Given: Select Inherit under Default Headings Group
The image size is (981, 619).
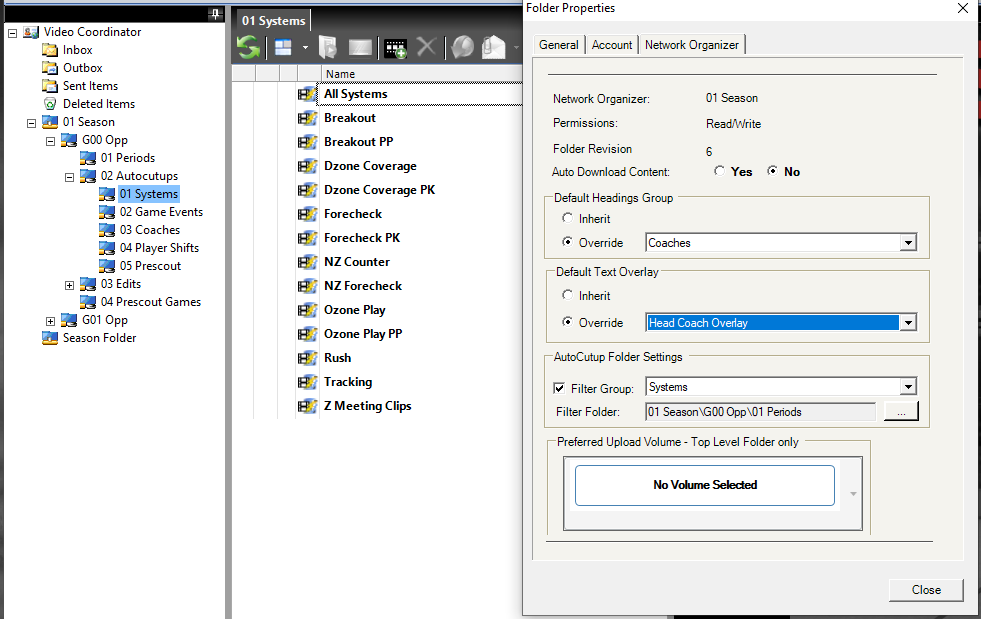Looking at the screenshot, I should pyautogui.click(x=567, y=218).
